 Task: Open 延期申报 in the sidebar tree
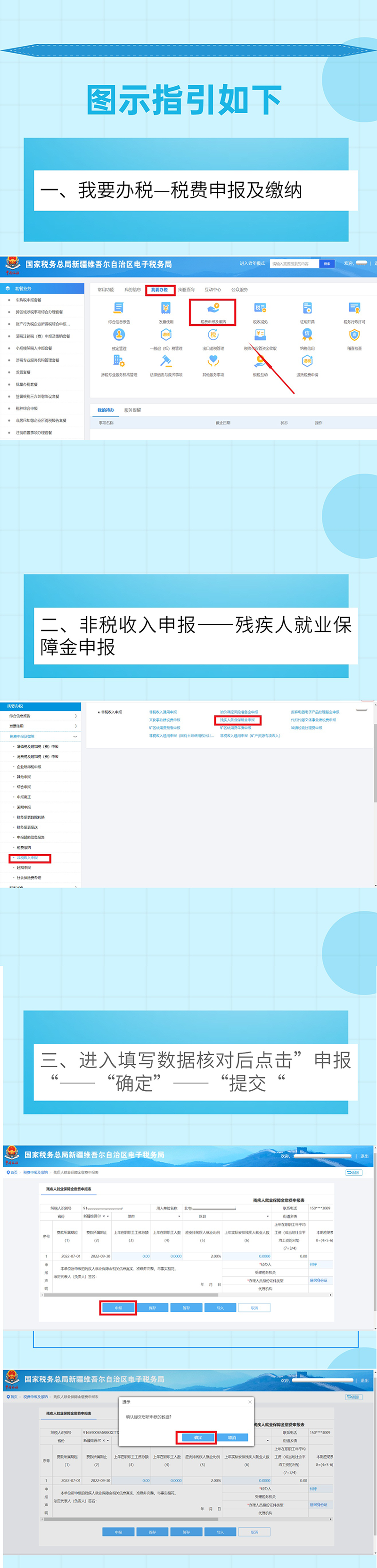pyautogui.click(x=24, y=867)
